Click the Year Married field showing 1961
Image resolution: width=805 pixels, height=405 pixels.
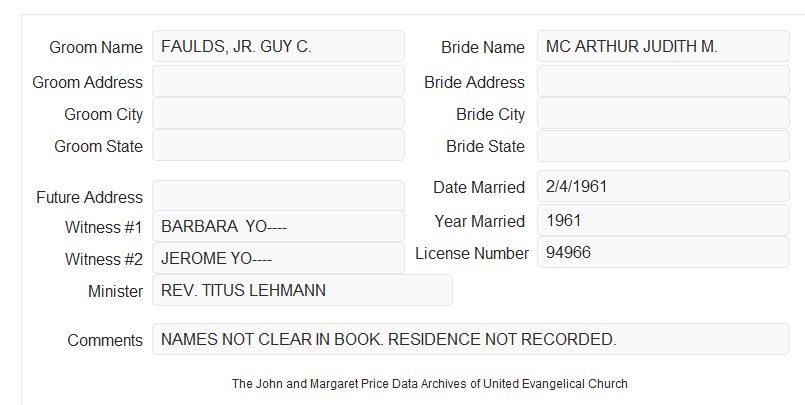click(663, 220)
